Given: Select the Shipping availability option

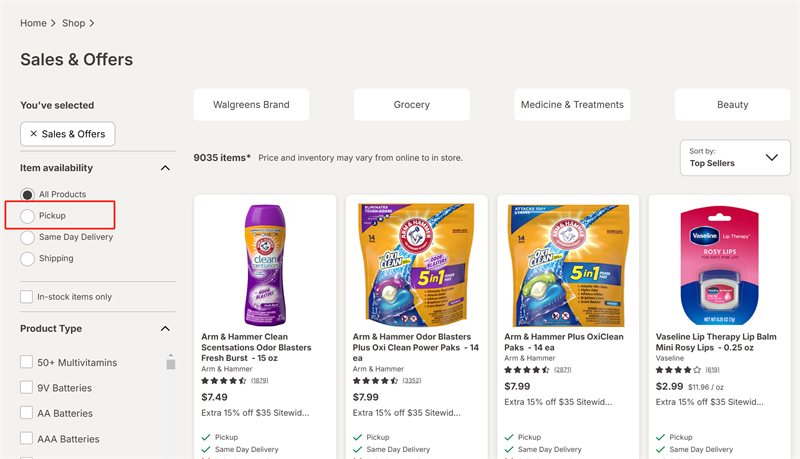Looking at the screenshot, I should 27,259.
